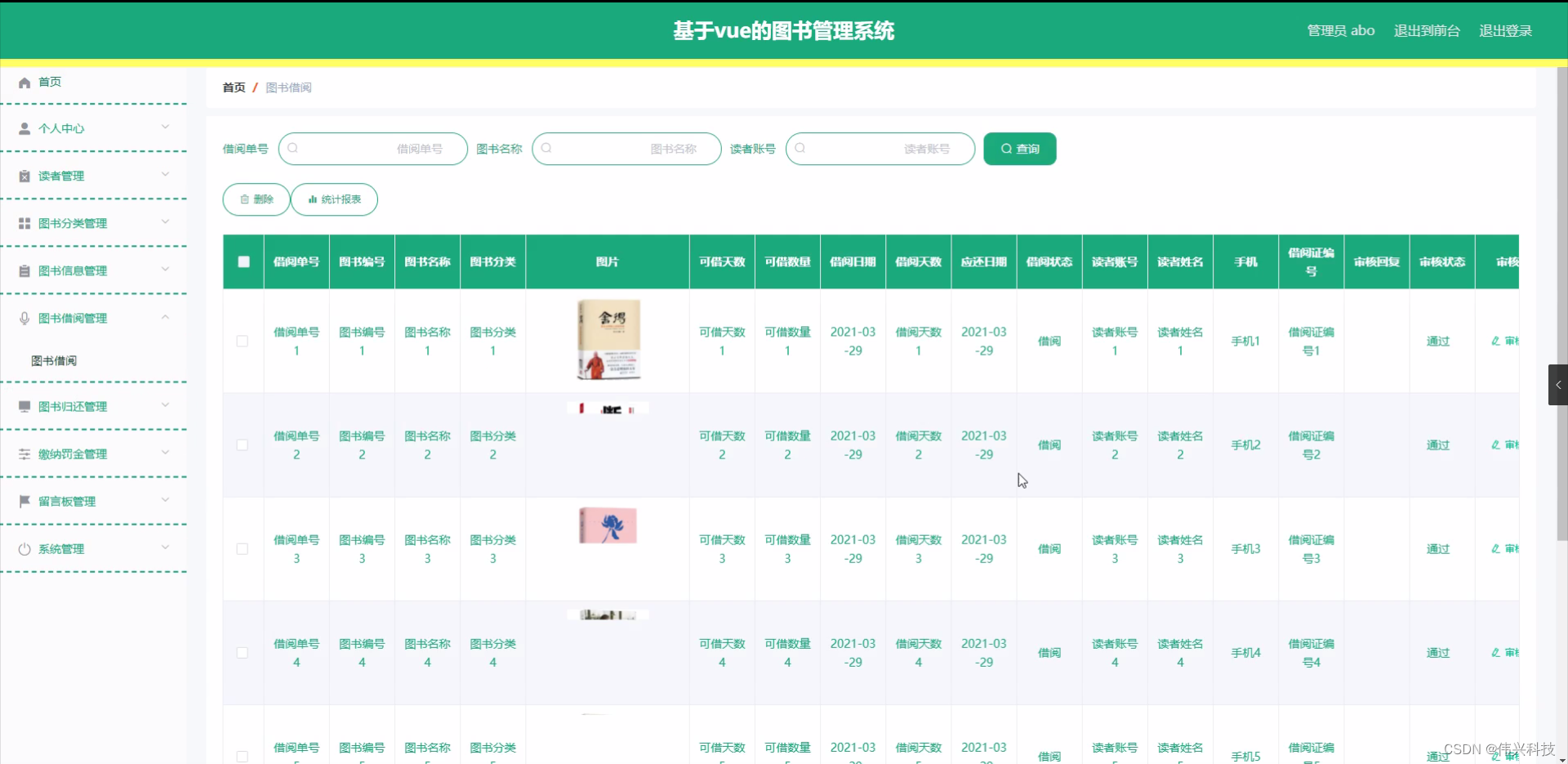
Task: Check the checkbox for row 借阅单号3
Action: 243,549
